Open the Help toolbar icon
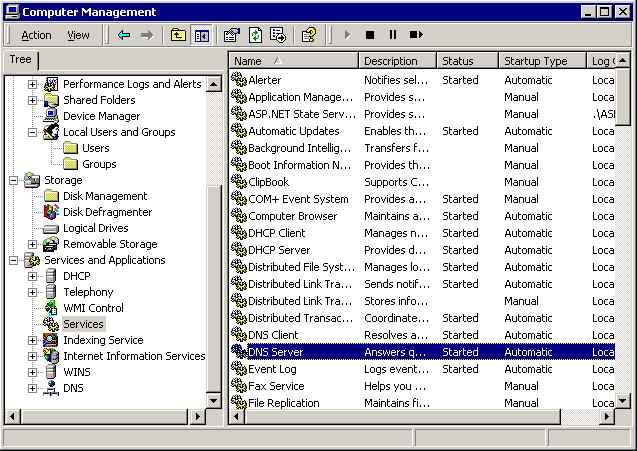The width and height of the screenshot is (637, 451). (309, 35)
